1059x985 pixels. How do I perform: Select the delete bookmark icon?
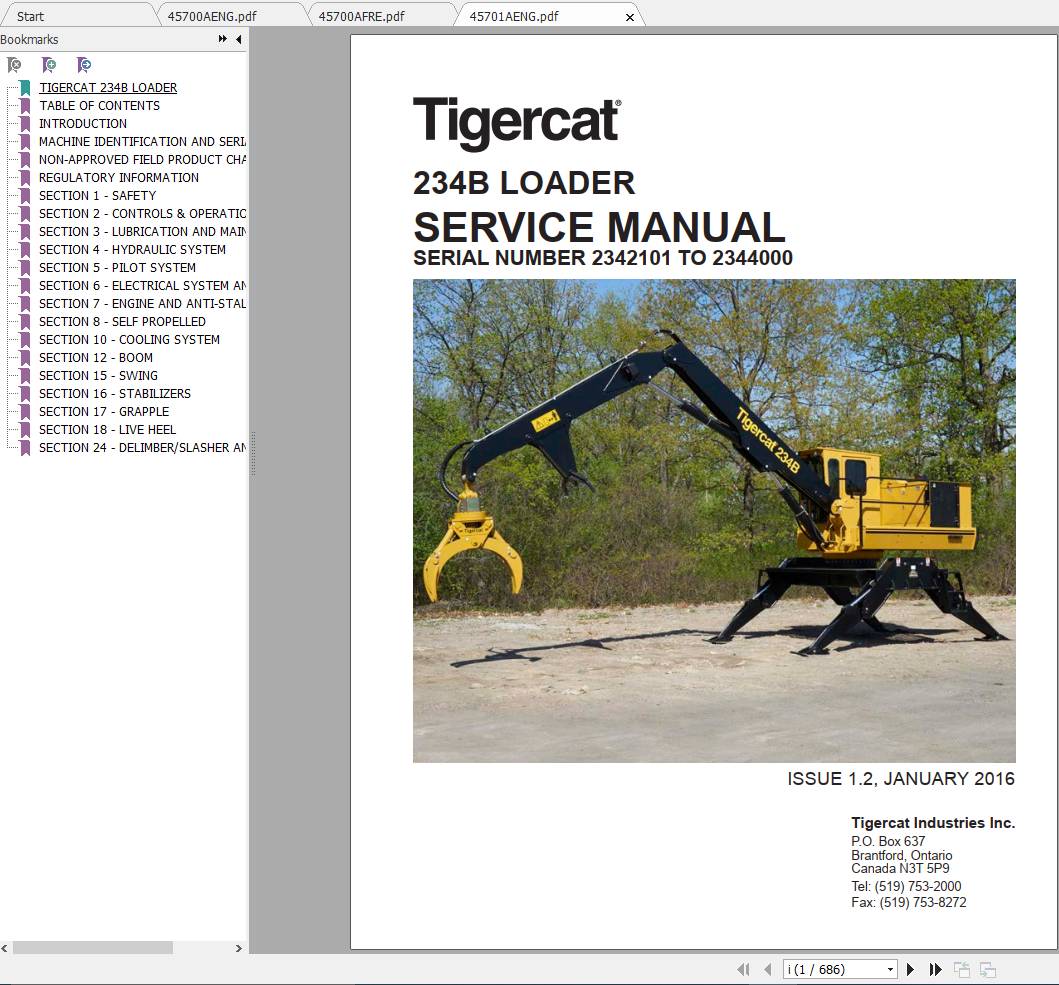(x=14, y=64)
